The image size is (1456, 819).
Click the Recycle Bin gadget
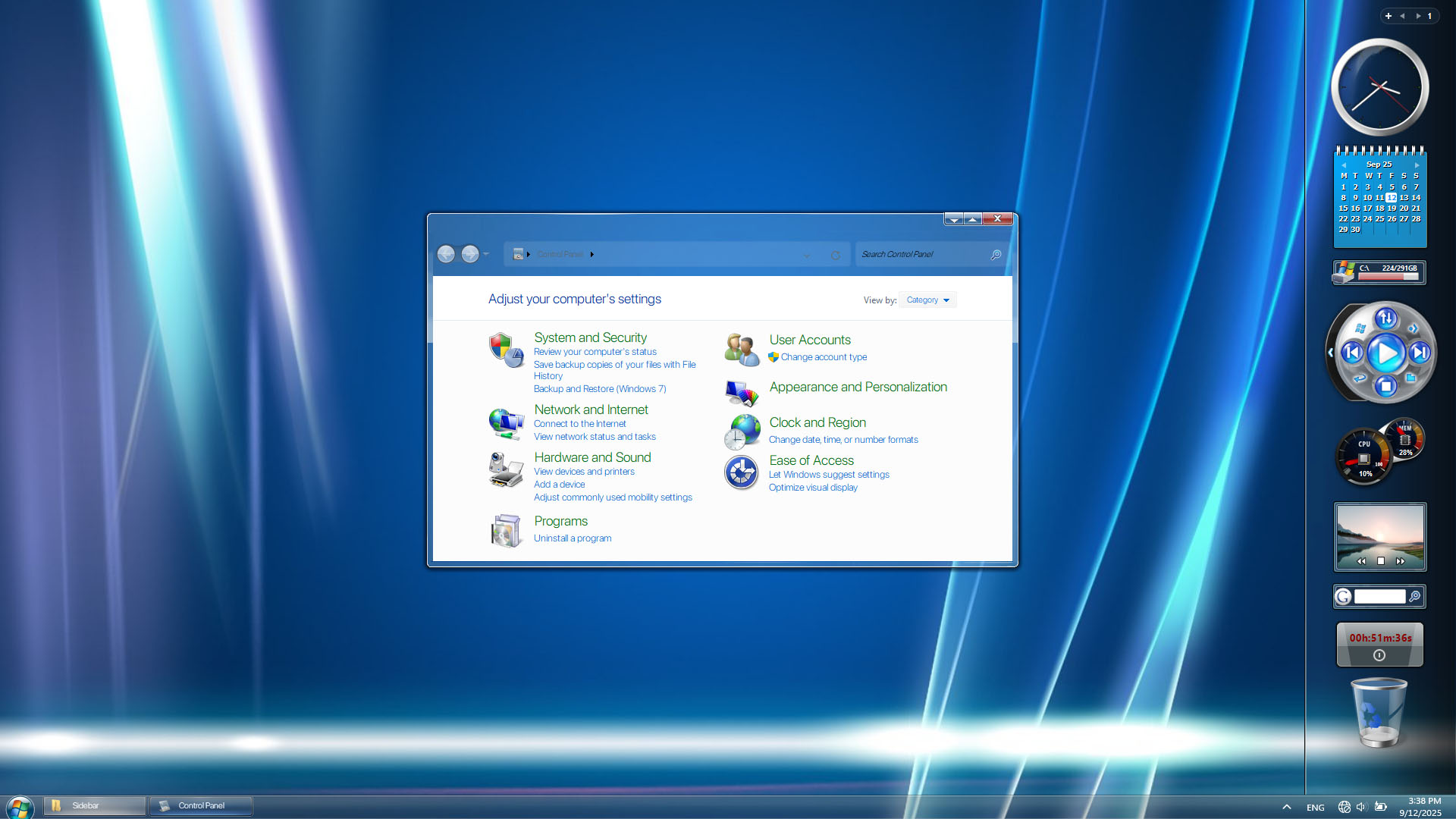click(x=1379, y=713)
